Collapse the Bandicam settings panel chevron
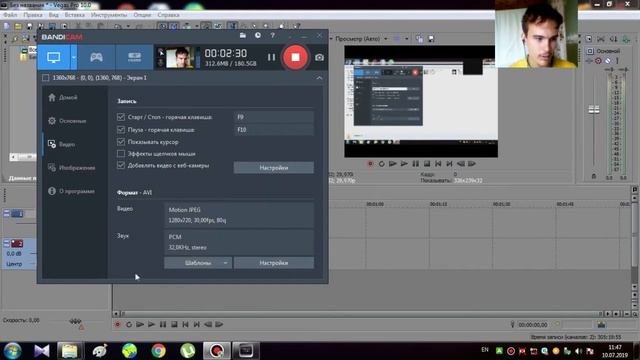This screenshot has height=360, width=640. 319,78
